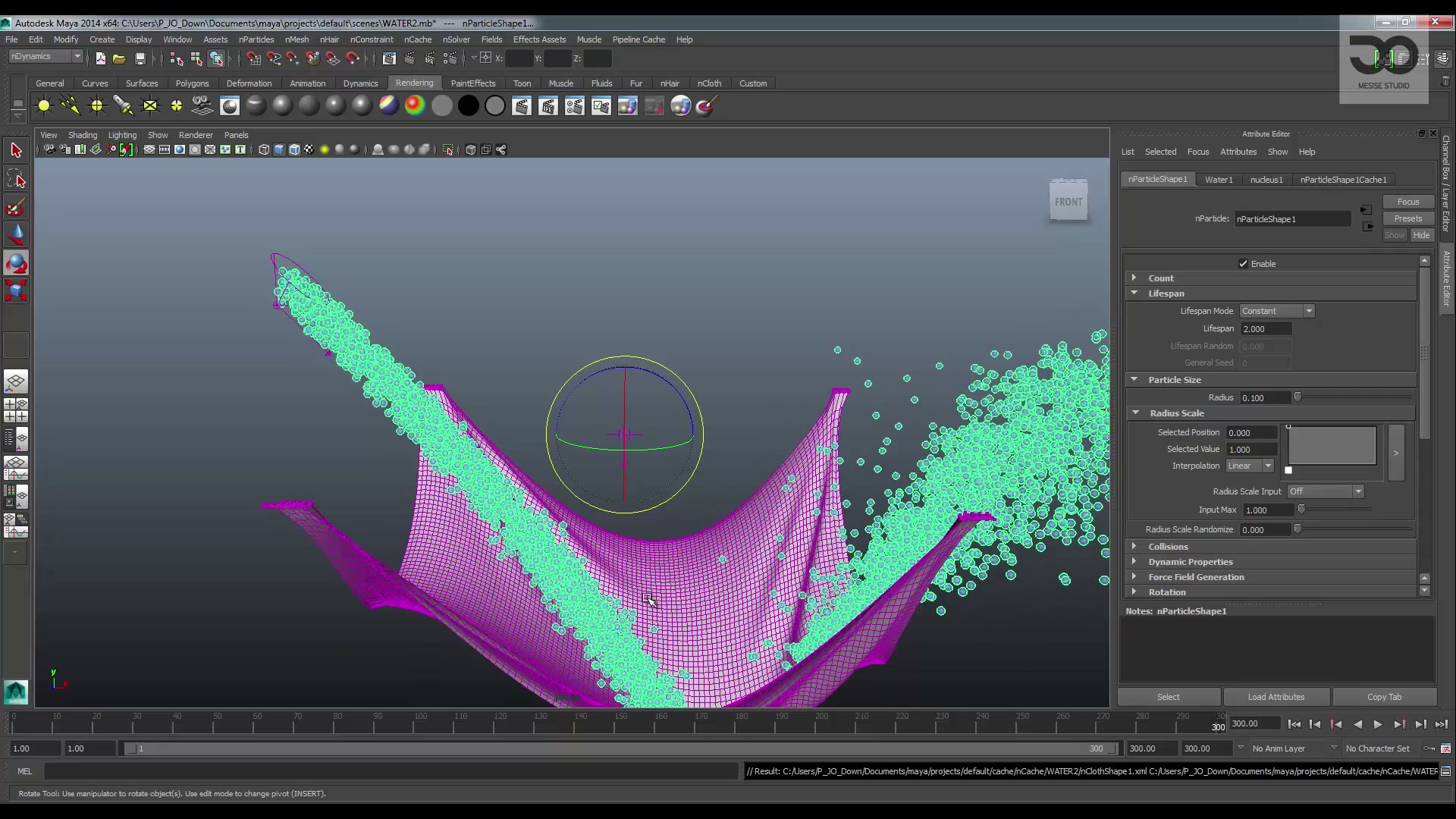Create a new scene with the New Scene icon
This screenshot has height=819, width=1456.
100,58
